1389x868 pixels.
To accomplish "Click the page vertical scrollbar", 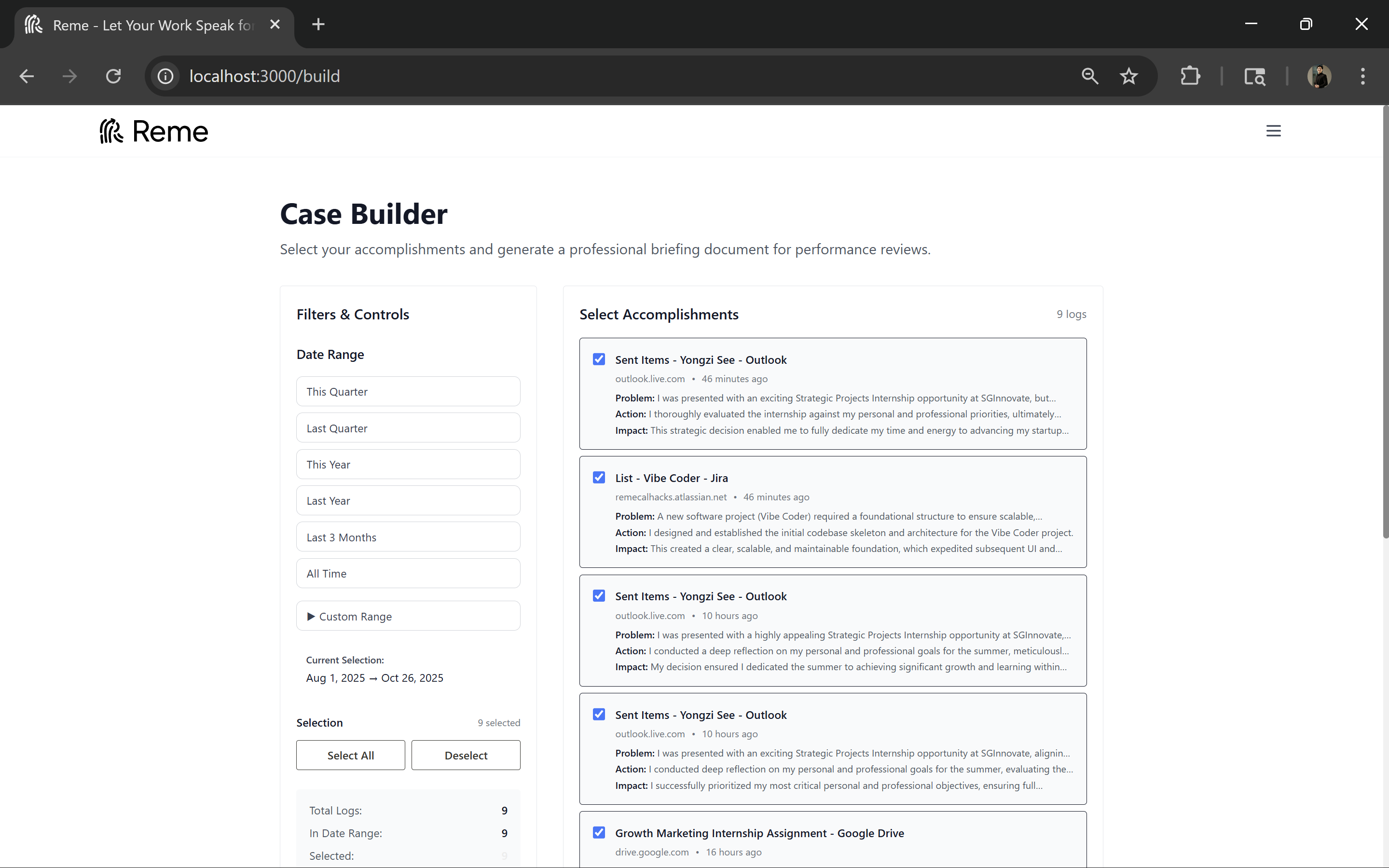I will (1385, 321).
